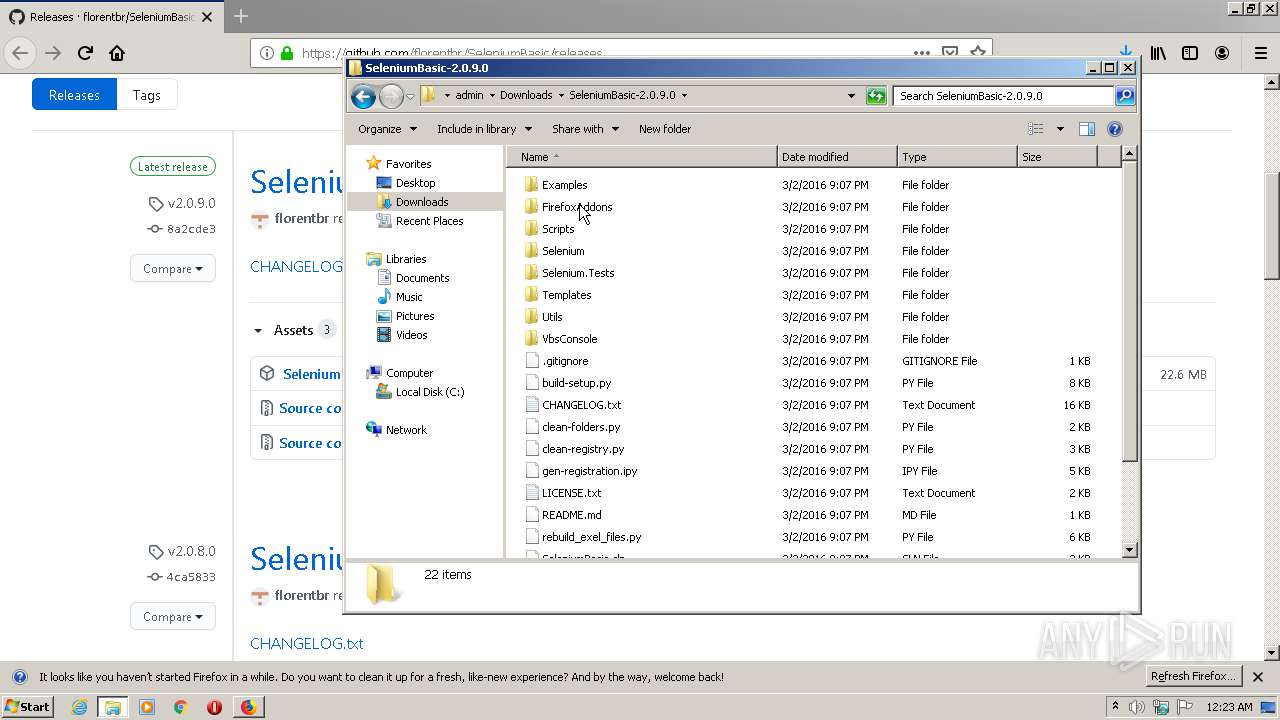Select the build-setup.py file
This screenshot has height=720, width=1280.
point(576,383)
